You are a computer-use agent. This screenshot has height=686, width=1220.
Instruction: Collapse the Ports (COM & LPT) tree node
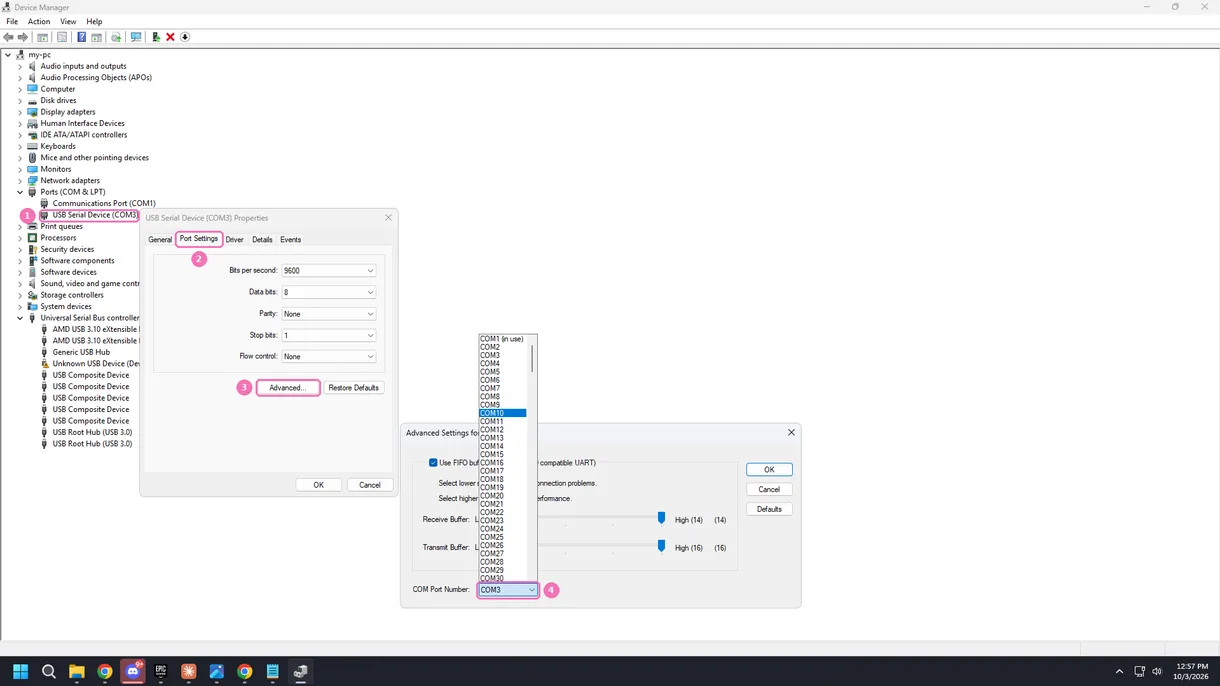coord(20,192)
